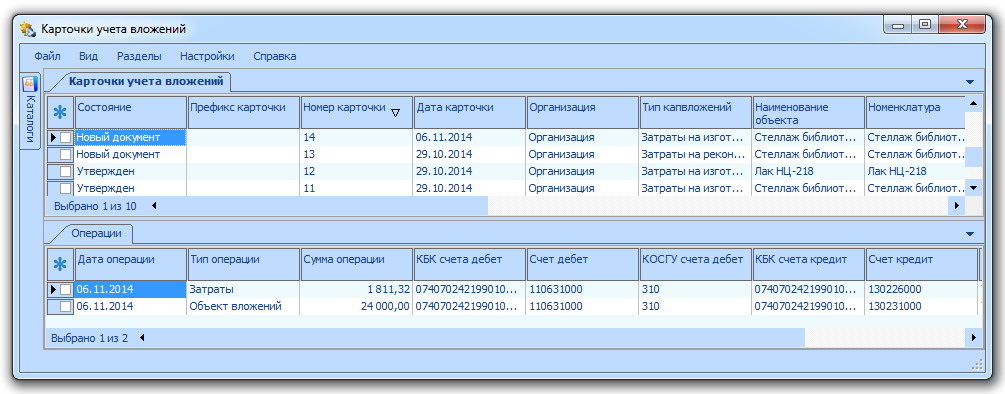The width and height of the screenshot is (1005, 394).
Task: Click the credit account 130231000 cell
Action: [920, 307]
